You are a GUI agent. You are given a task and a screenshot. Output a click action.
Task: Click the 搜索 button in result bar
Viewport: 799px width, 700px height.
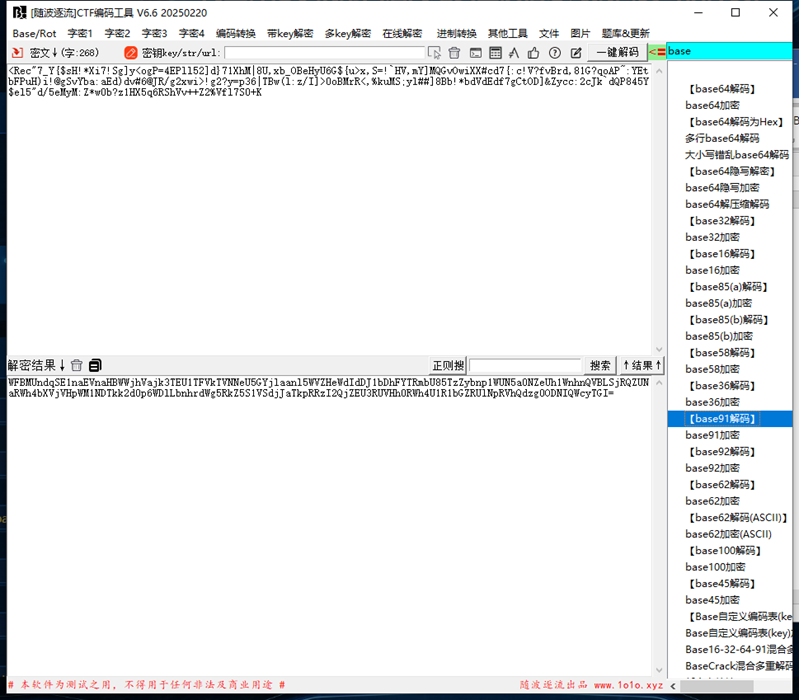point(599,366)
